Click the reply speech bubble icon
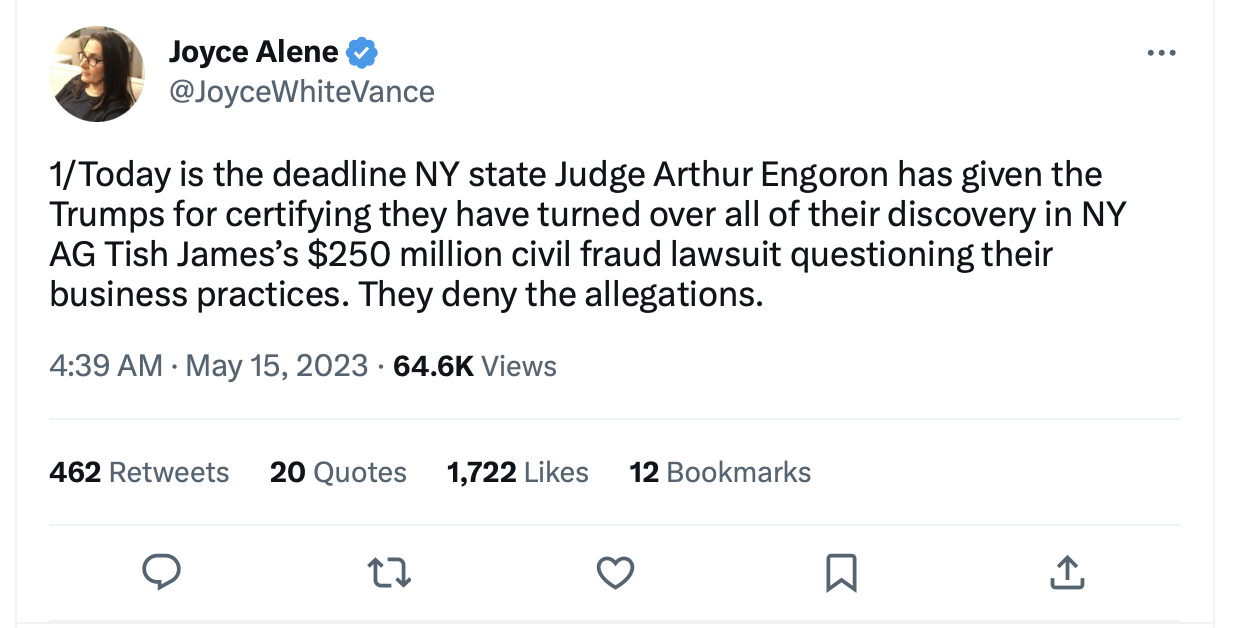The width and height of the screenshot is (1240, 628). point(160,571)
